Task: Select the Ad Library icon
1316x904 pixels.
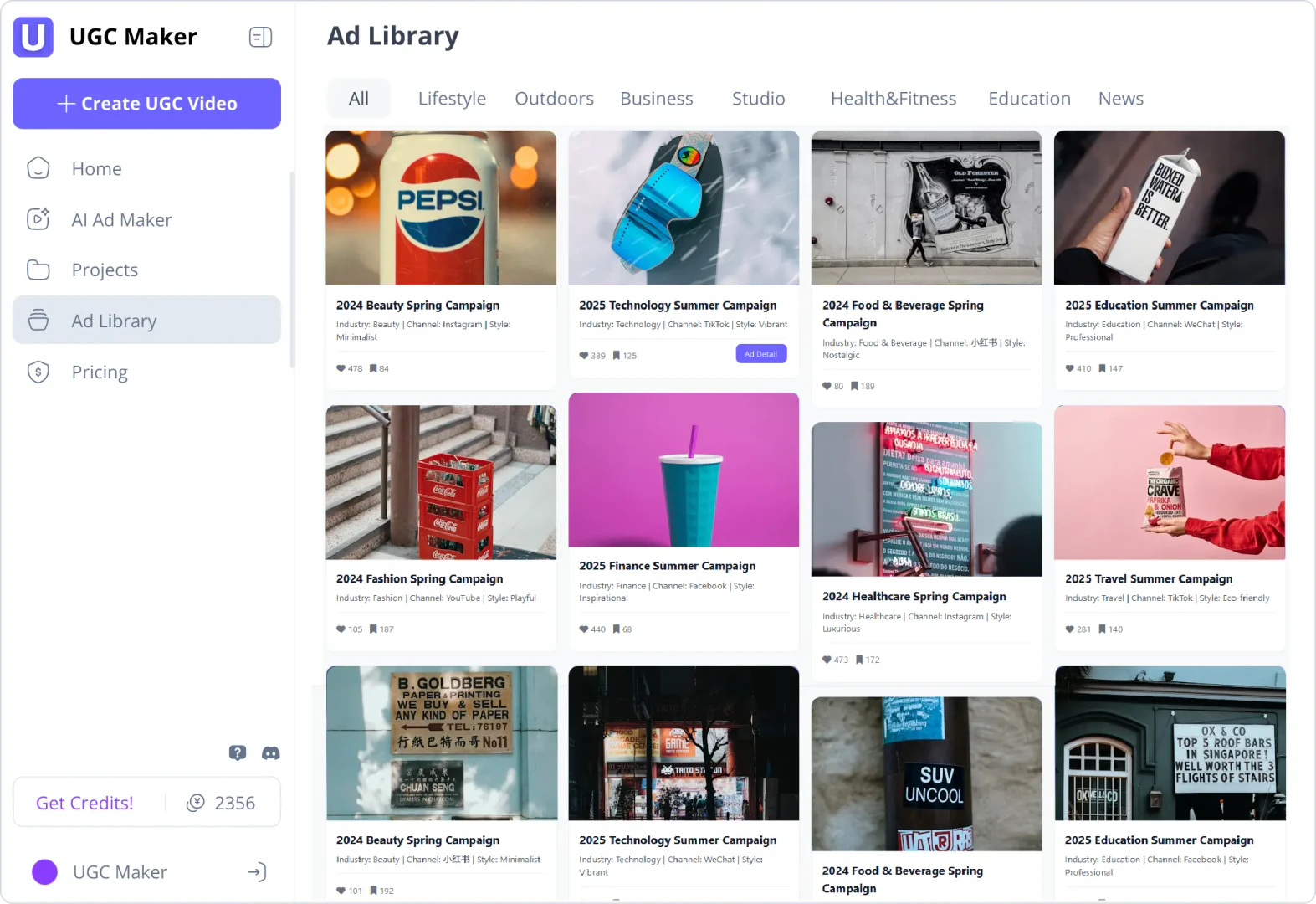Action: pos(38,320)
